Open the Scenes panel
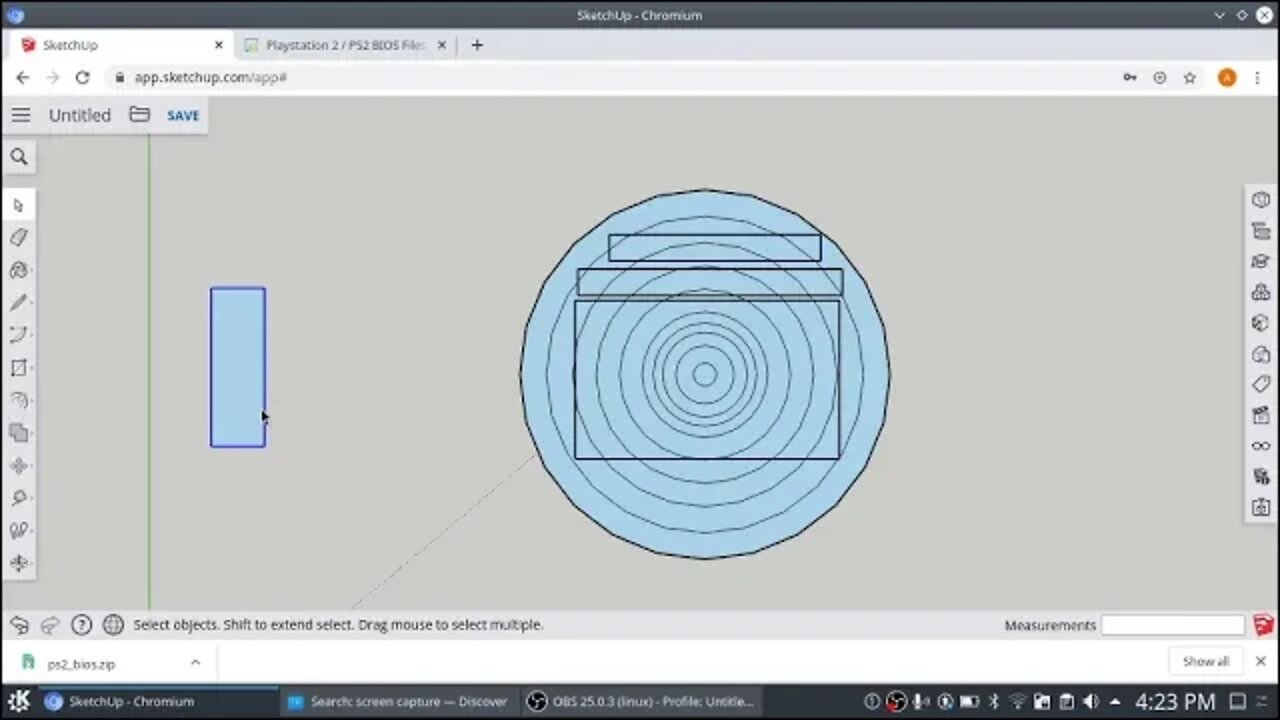The image size is (1280, 720). (1261, 416)
